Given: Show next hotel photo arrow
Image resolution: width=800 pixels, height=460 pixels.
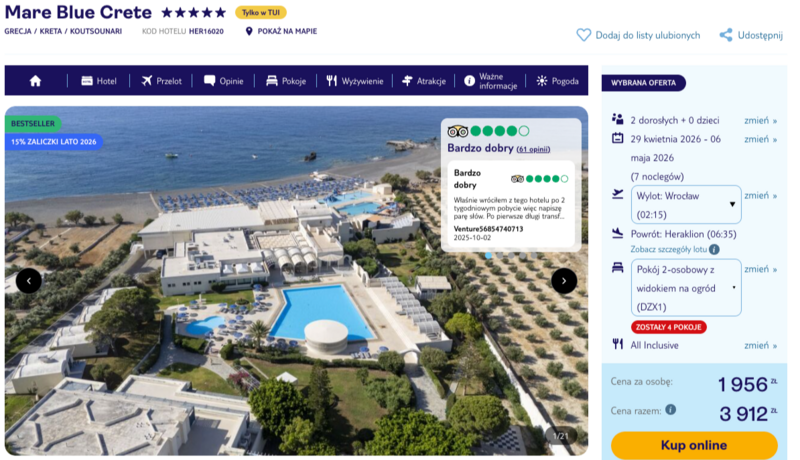Looking at the screenshot, I should (x=564, y=281).
